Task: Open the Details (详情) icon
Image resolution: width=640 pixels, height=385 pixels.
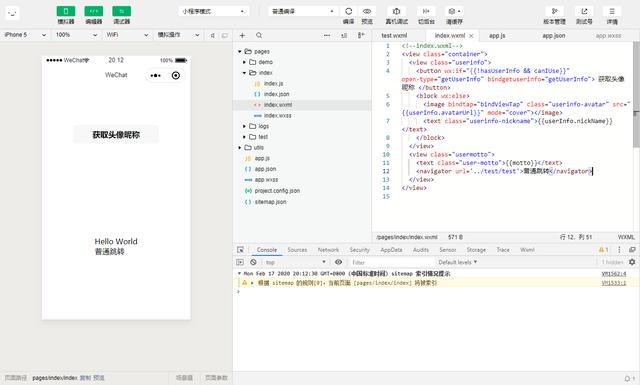Action: coord(612,11)
